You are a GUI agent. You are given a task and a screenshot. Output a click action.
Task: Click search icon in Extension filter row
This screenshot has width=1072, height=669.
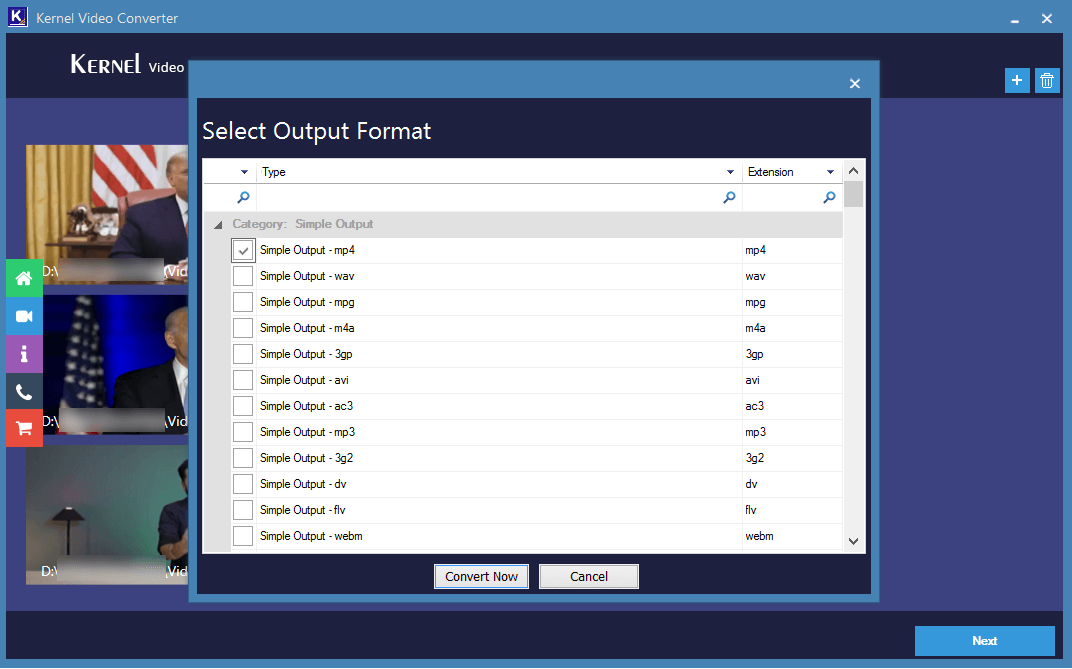coord(829,197)
